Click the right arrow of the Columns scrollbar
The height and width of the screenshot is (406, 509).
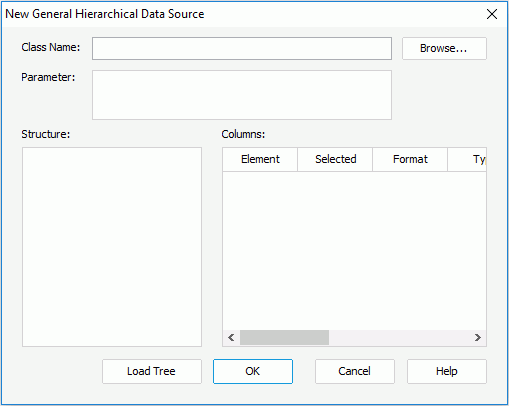pos(478,338)
